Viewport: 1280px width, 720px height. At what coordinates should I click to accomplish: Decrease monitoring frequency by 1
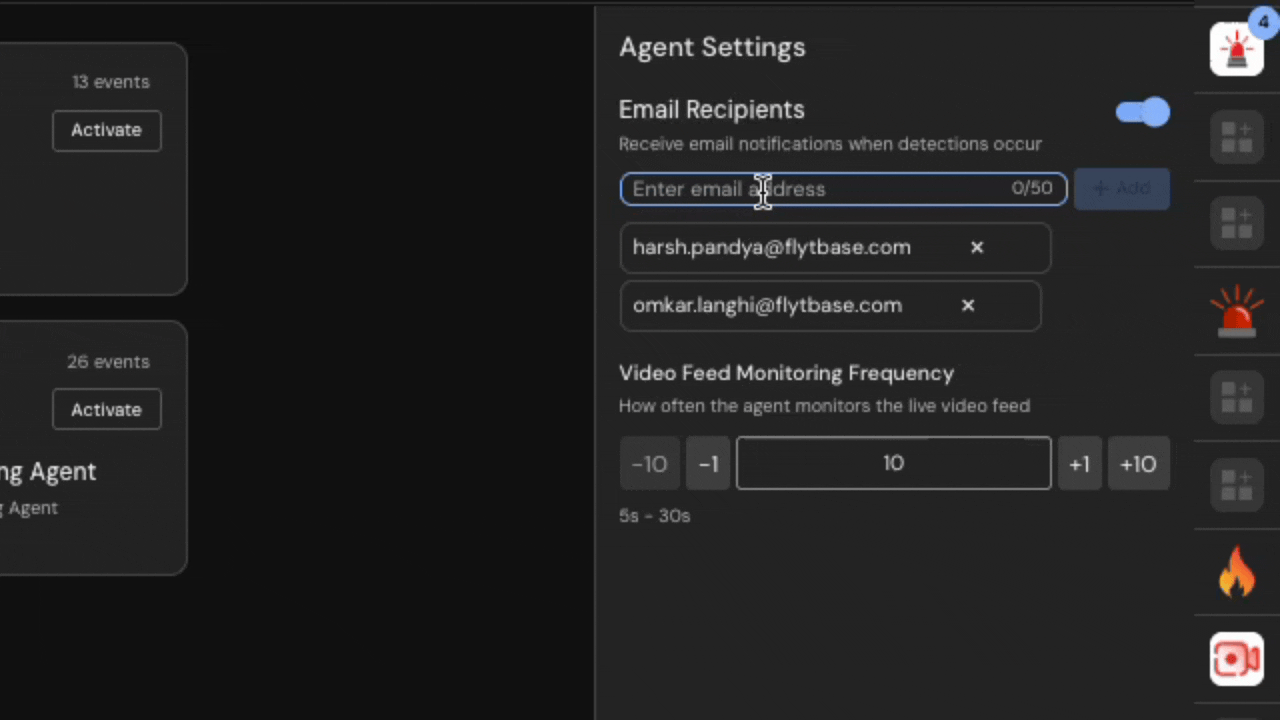[708, 464]
